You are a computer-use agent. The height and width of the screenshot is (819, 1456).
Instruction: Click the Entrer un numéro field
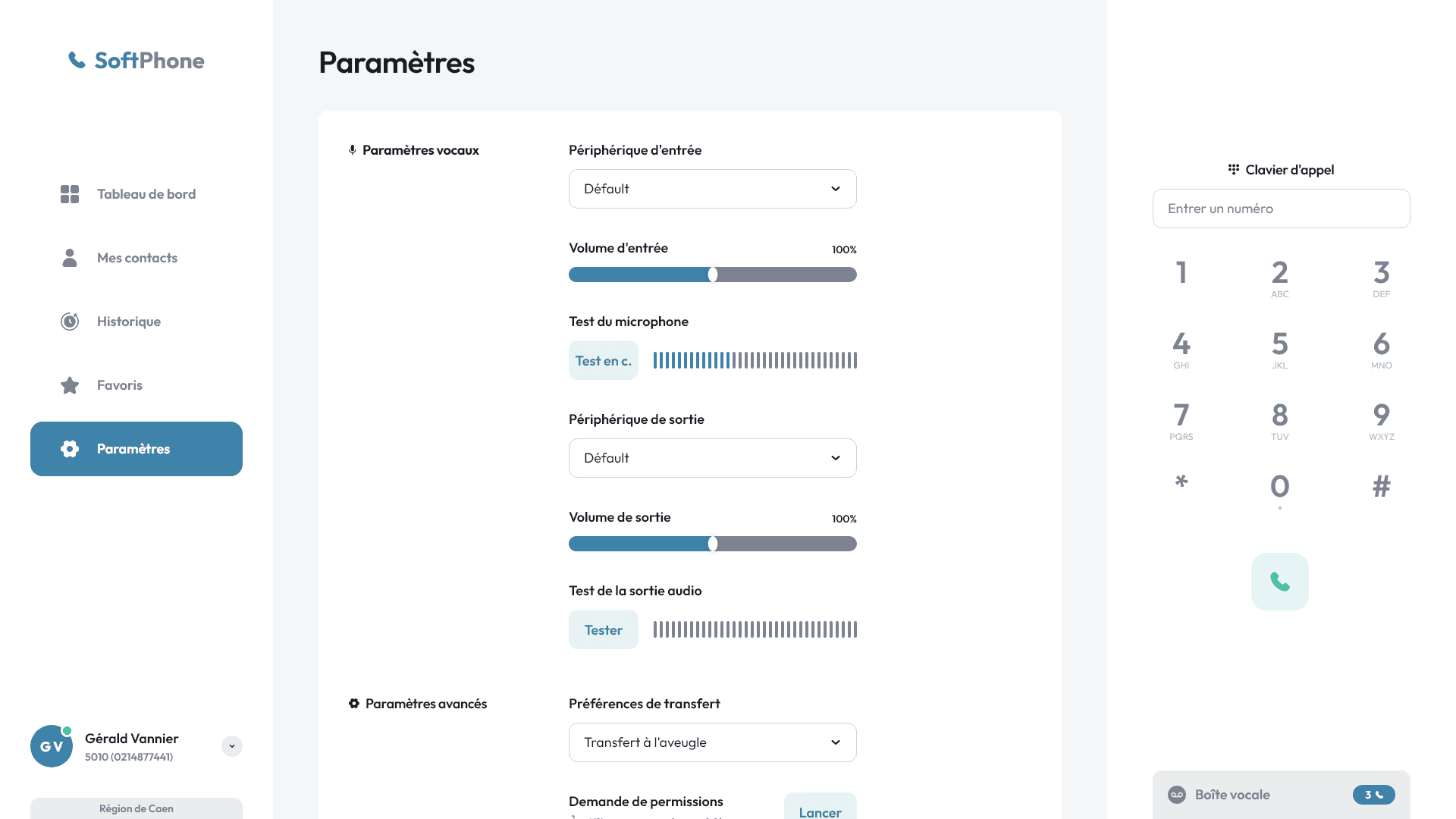pyautogui.click(x=1281, y=209)
